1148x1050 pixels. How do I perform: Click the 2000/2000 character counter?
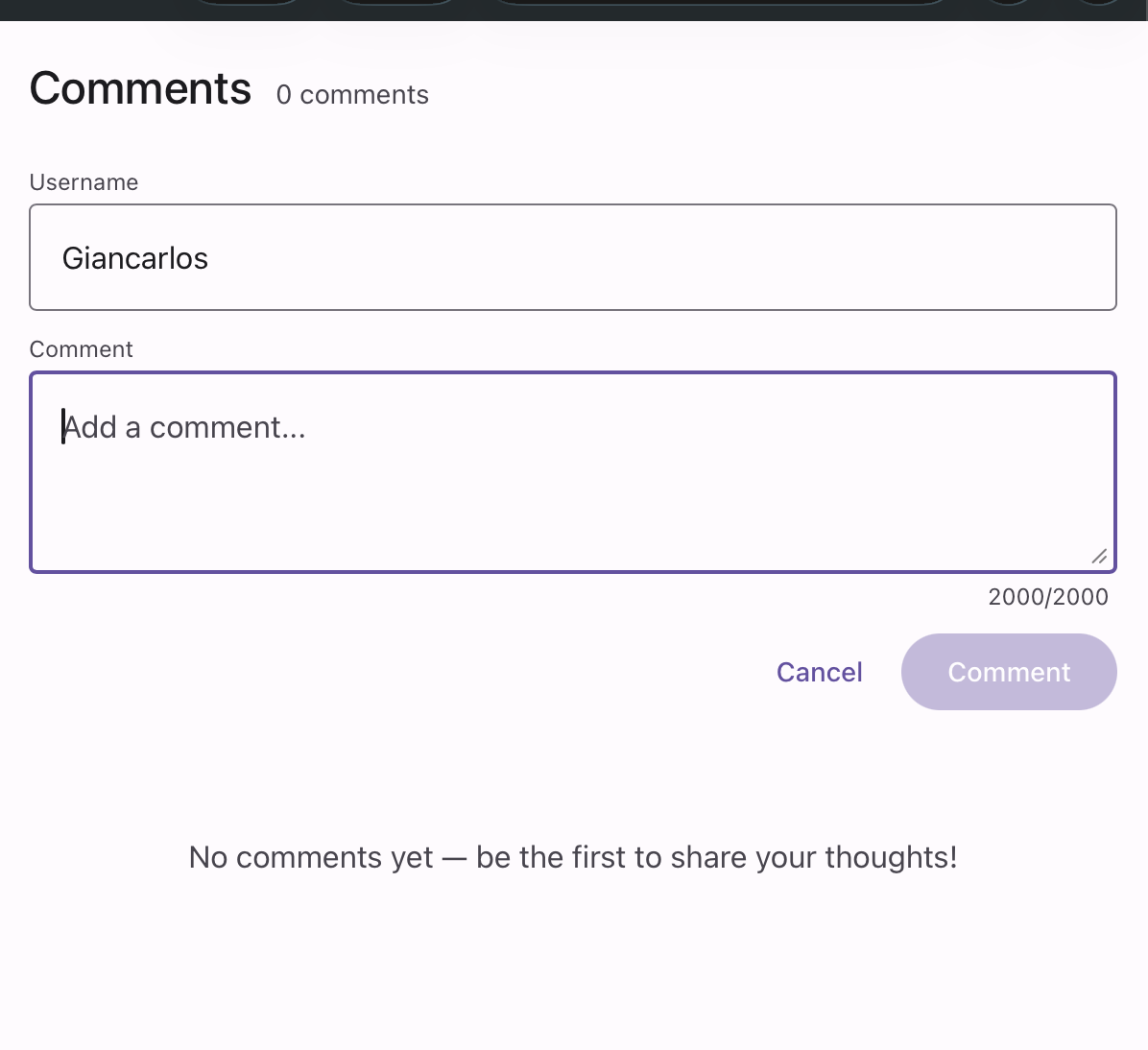[x=1047, y=597]
